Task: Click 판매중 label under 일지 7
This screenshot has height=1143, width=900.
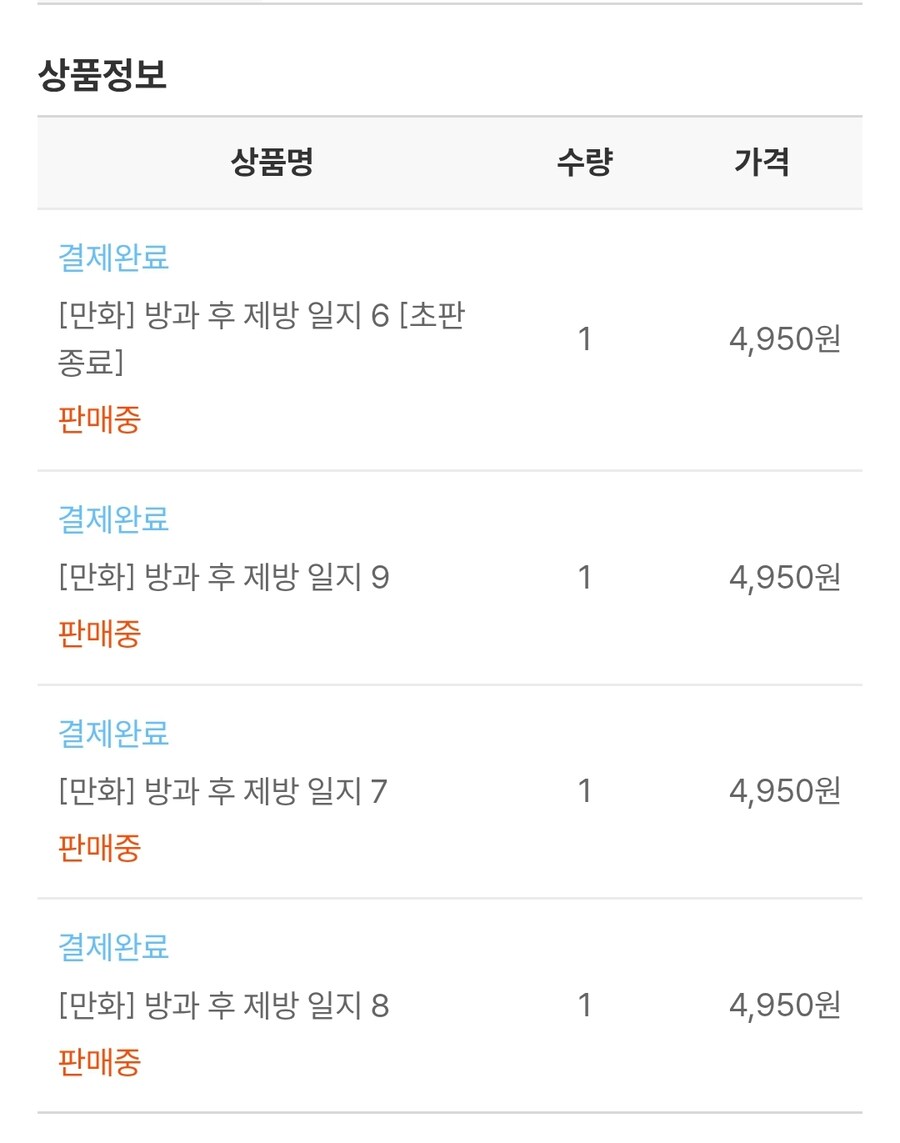Action: [100, 848]
